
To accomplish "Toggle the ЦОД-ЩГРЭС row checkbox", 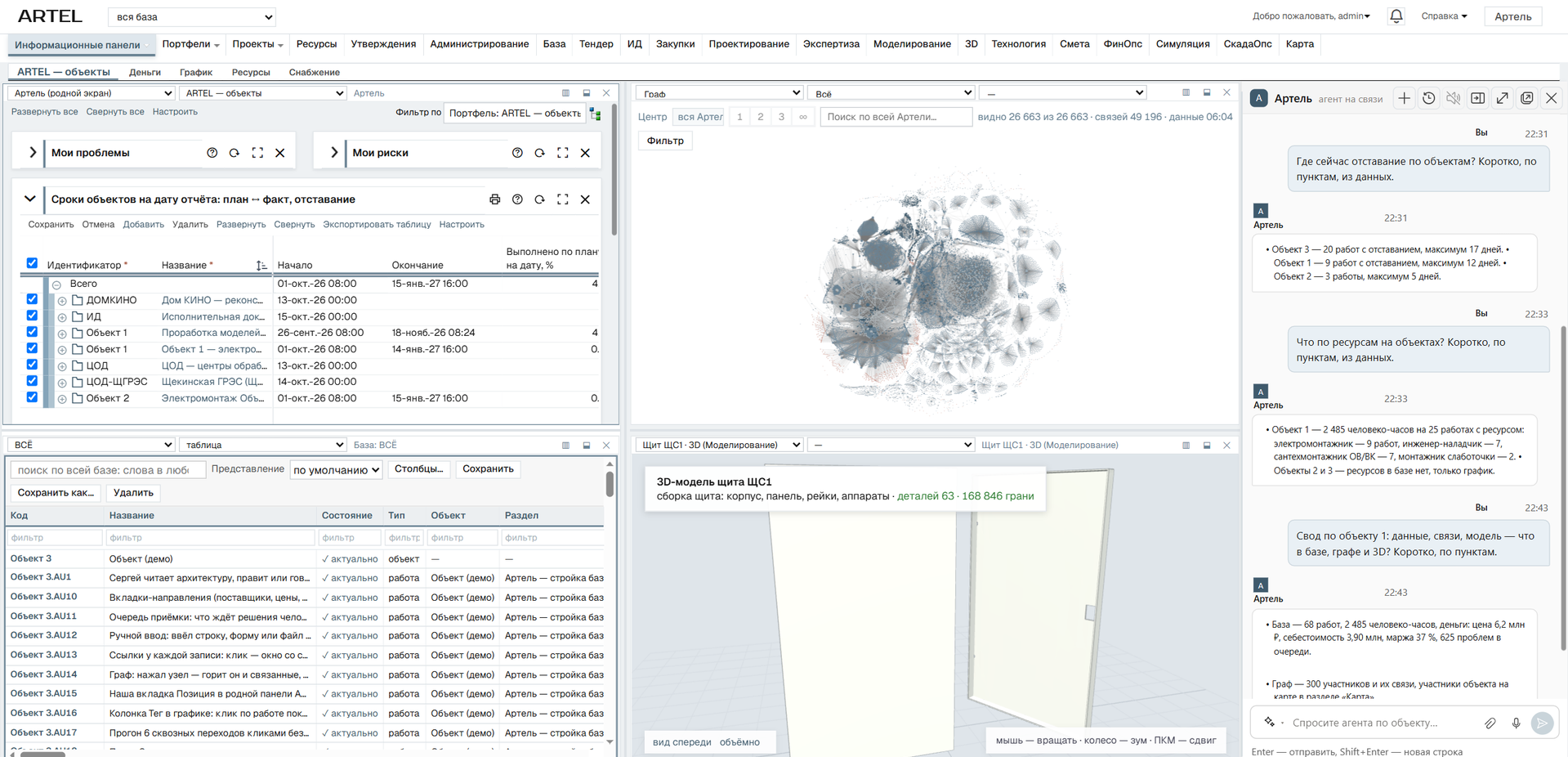I will pyautogui.click(x=32, y=381).
